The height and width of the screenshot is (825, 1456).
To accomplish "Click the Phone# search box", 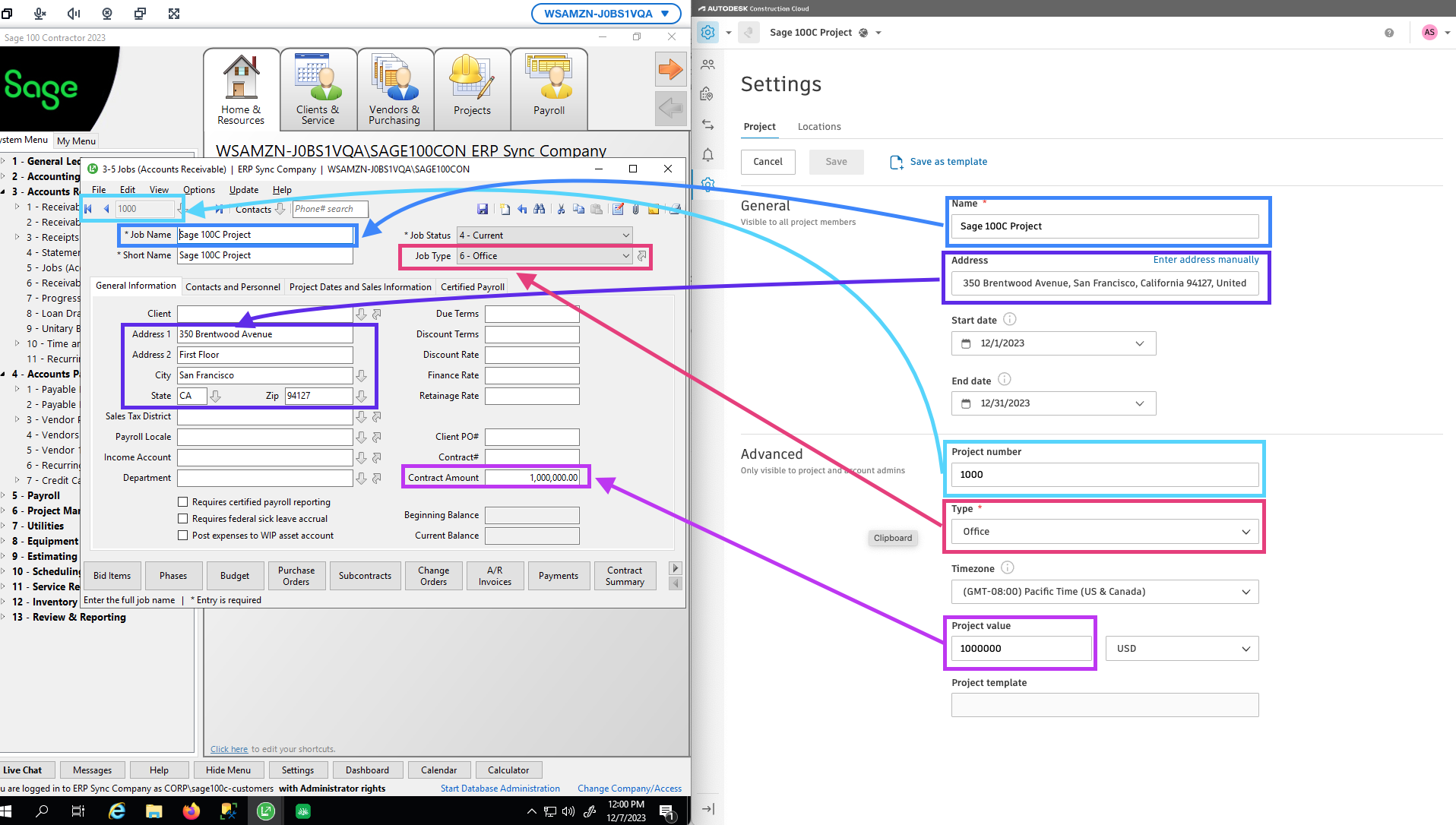I will pos(330,209).
